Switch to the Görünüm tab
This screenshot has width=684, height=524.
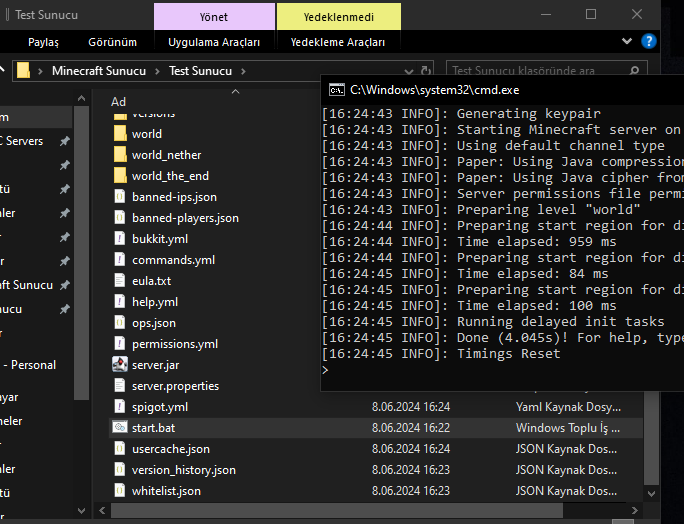coord(112,42)
